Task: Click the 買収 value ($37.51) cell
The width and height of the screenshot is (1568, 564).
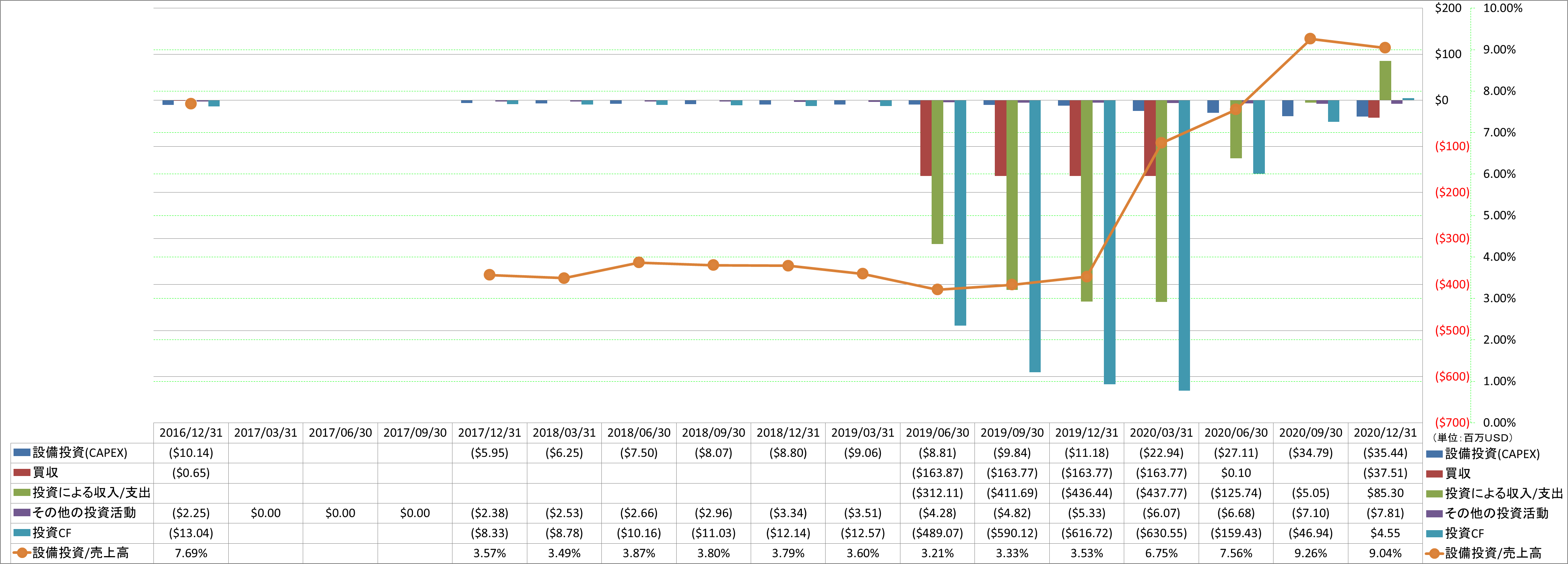Action: 1385,473
